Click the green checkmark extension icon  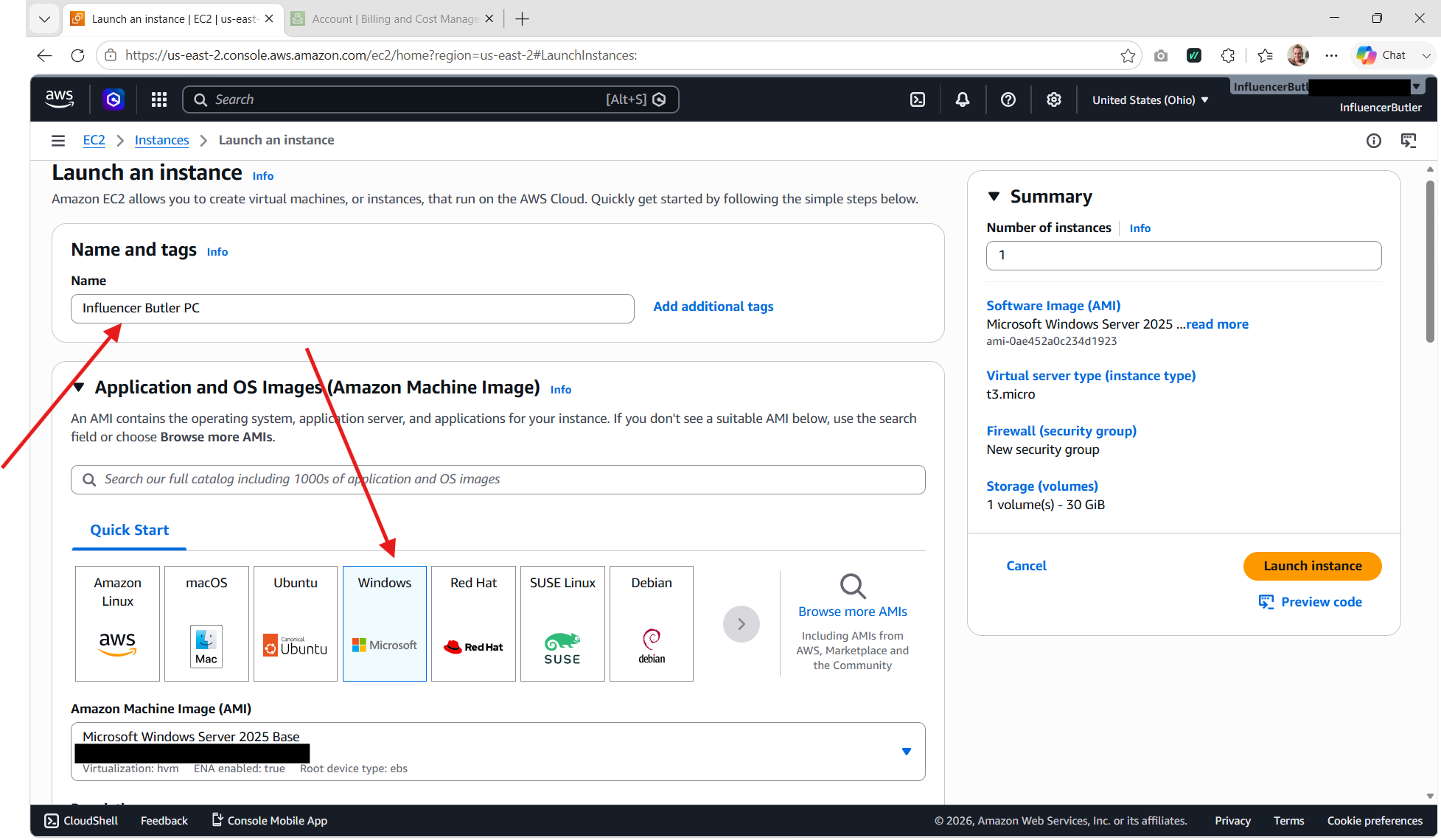tap(1194, 55)
